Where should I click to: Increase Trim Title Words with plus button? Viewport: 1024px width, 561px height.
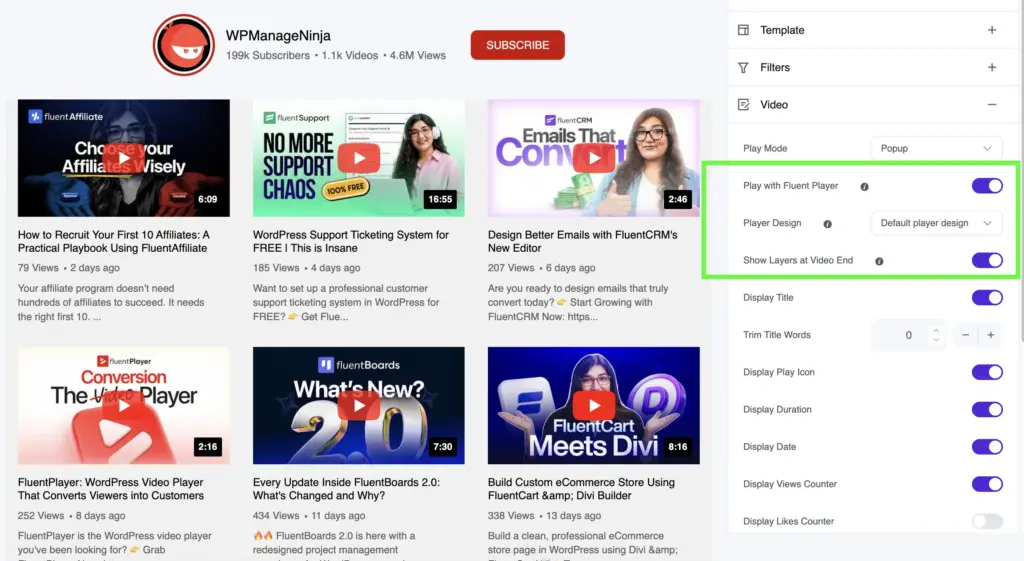[x=991, y=334]
